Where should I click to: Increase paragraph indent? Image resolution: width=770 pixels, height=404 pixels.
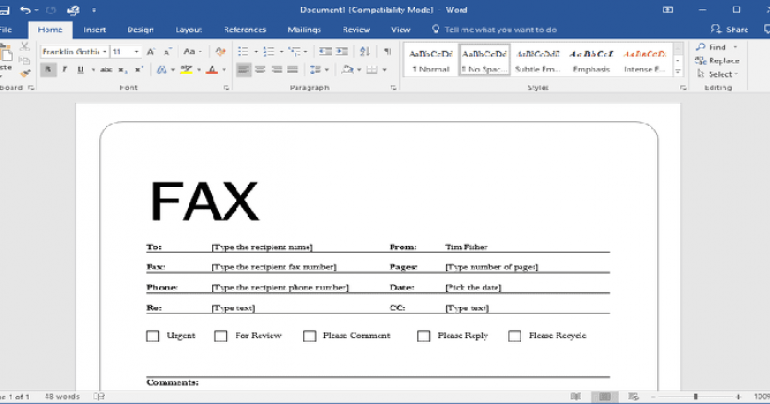pyautogui.click(x=342, y=52)
